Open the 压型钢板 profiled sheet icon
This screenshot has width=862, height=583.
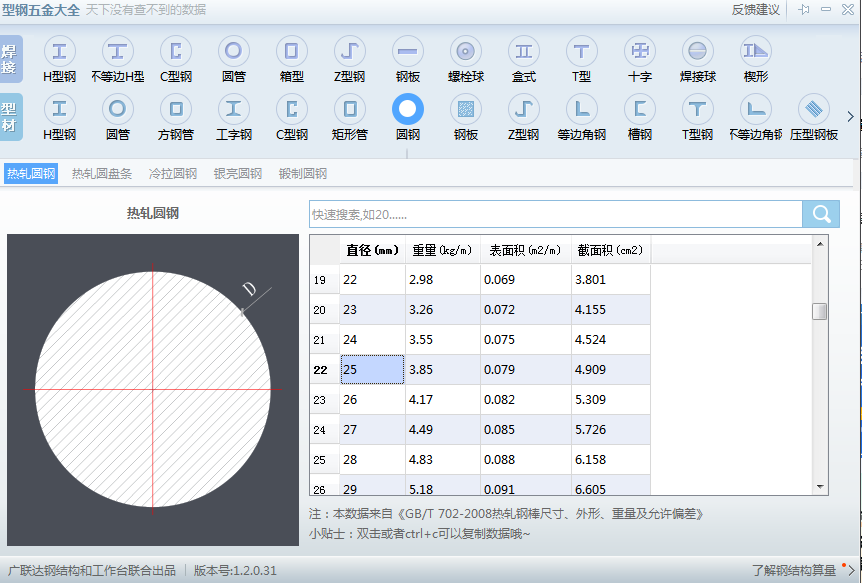[x=814, y=109]
